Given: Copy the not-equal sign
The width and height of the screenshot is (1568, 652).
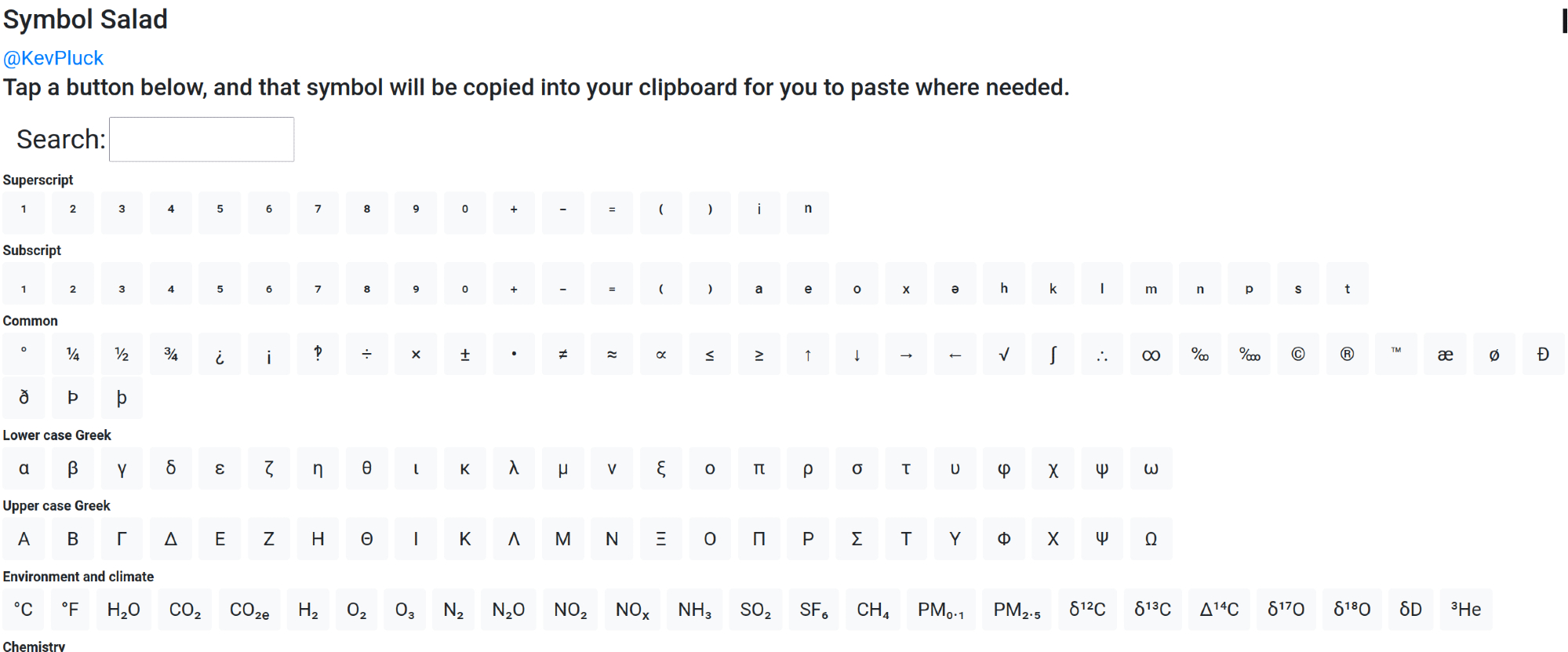Looking at the screenshot, I should (x=562, y=355).
